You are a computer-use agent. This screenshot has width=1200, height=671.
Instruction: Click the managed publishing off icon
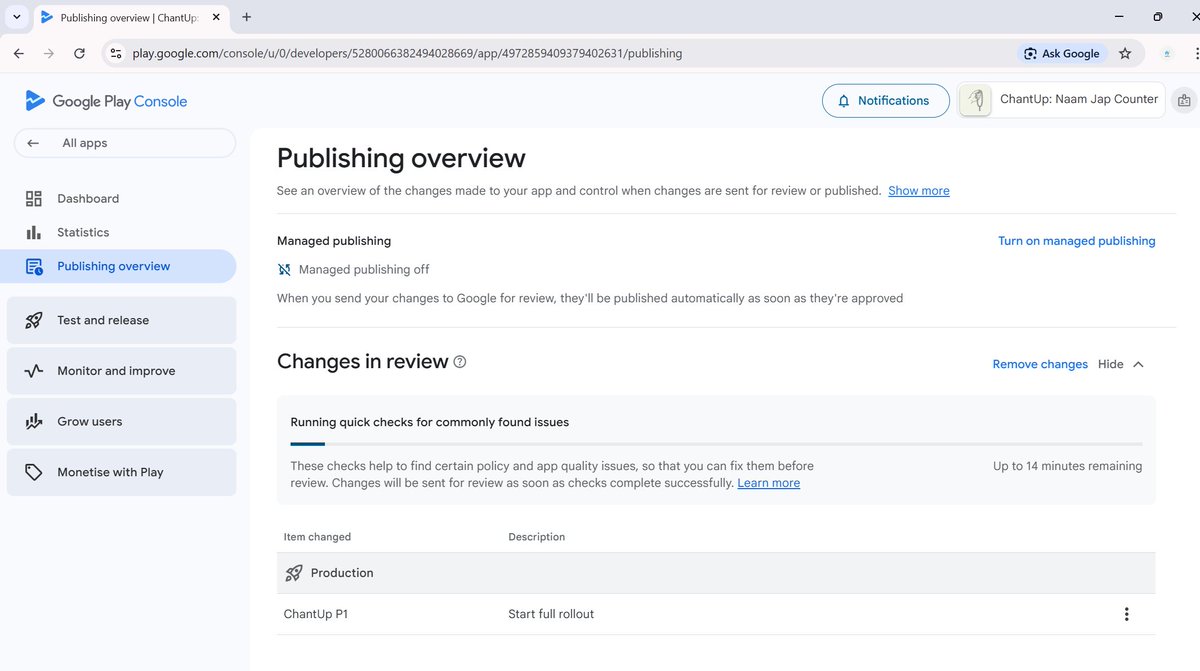(284, 269)
